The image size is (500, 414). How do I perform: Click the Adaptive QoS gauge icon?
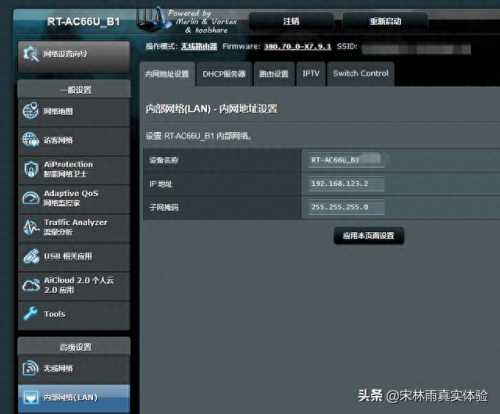coord(31,198)
